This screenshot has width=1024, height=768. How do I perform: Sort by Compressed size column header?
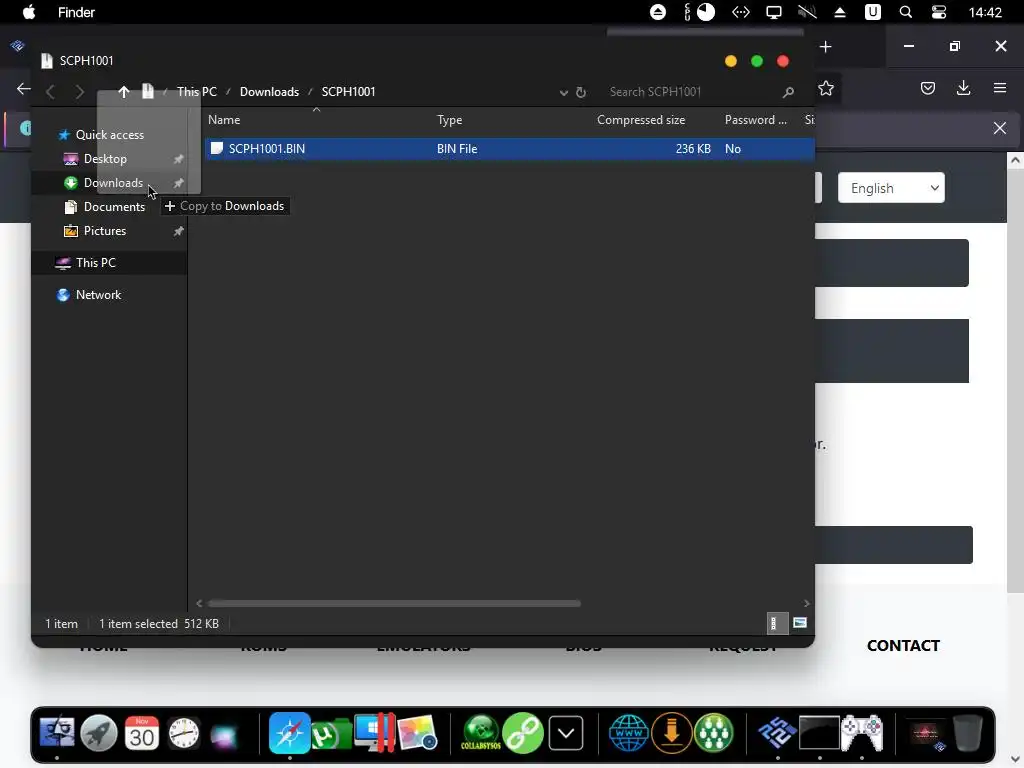coord(641,120)
